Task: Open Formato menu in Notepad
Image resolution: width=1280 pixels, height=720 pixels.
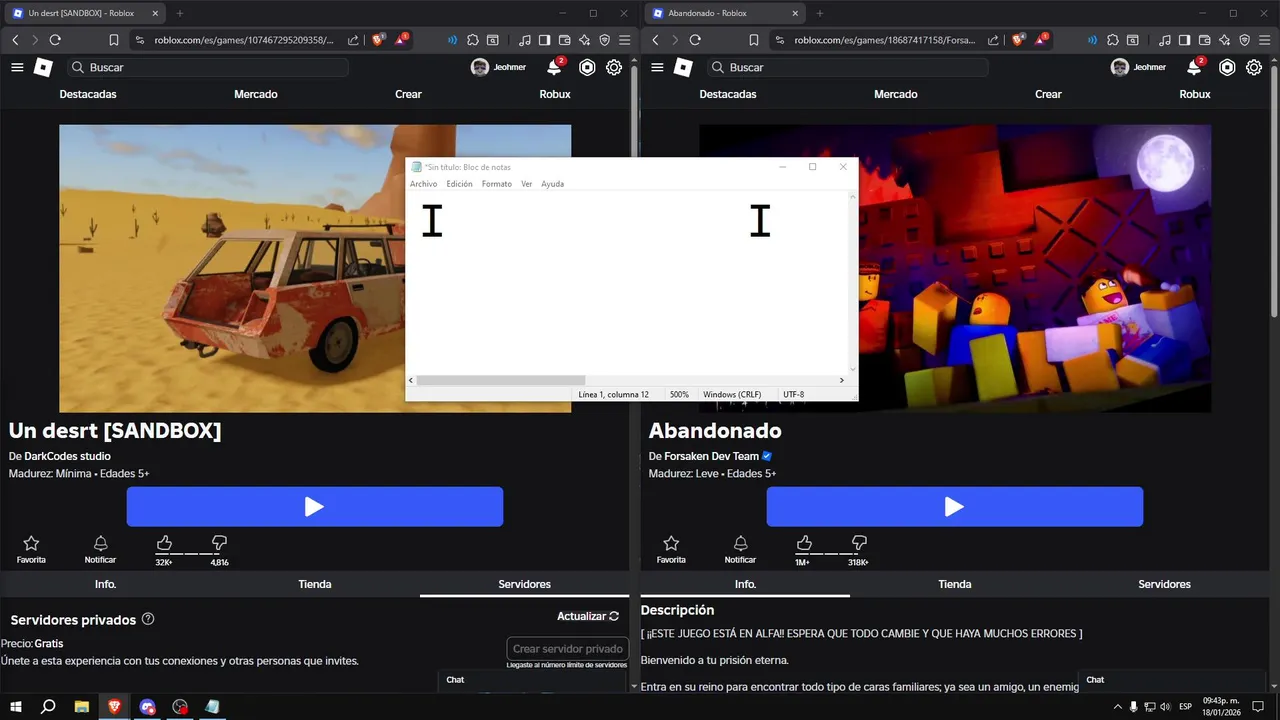Action: tap(496, 184)
